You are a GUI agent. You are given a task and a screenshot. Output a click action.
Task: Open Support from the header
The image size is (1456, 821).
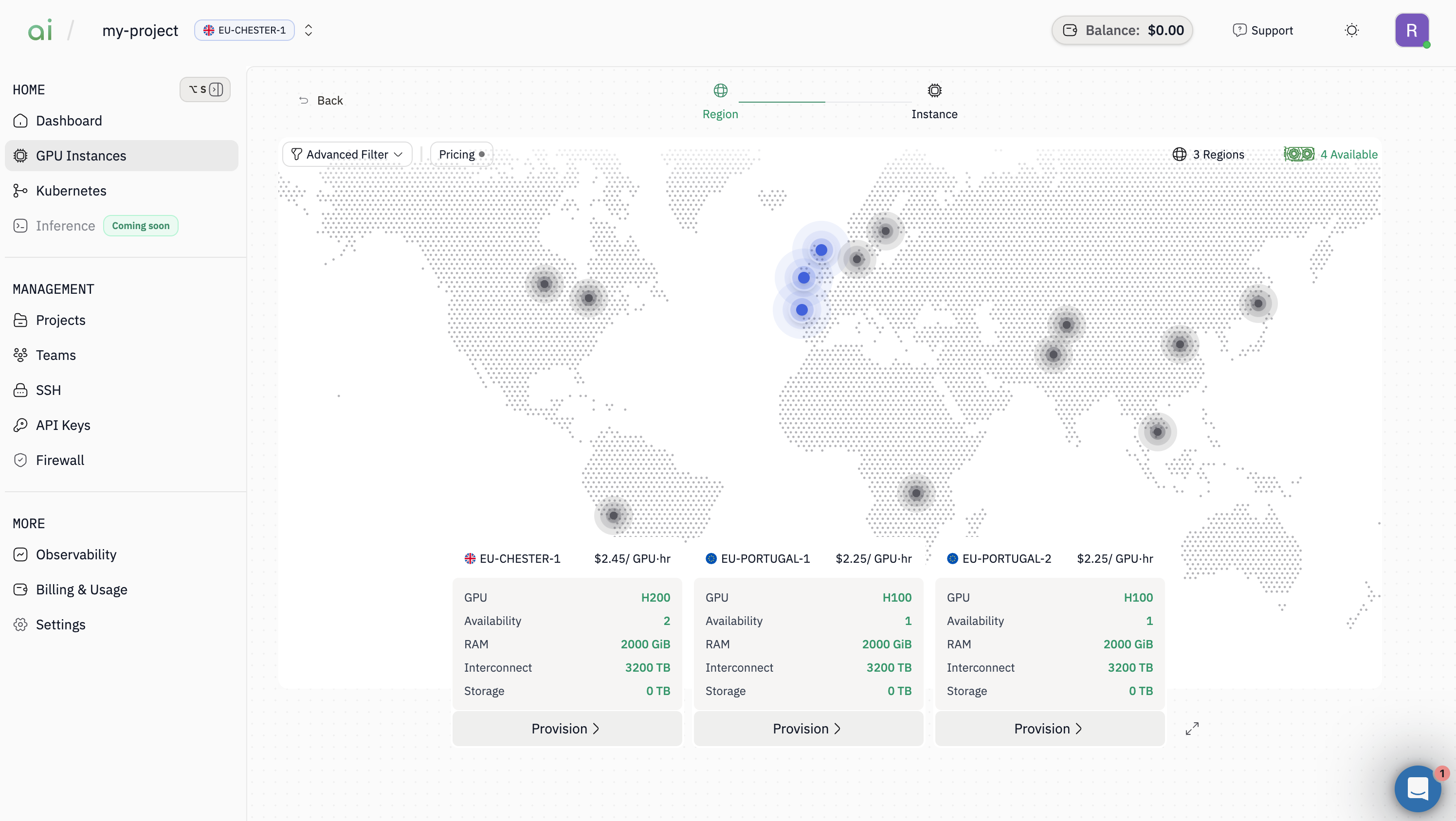[x=1263, y=31]
